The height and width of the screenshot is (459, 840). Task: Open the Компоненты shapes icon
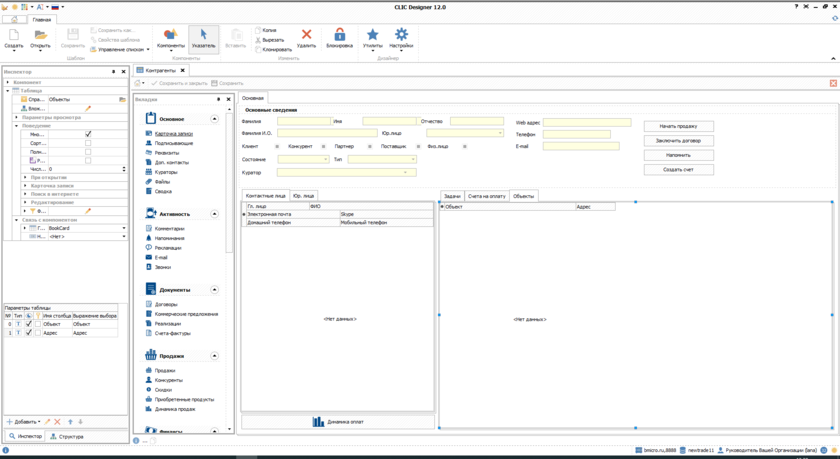[x=170, y=35]
